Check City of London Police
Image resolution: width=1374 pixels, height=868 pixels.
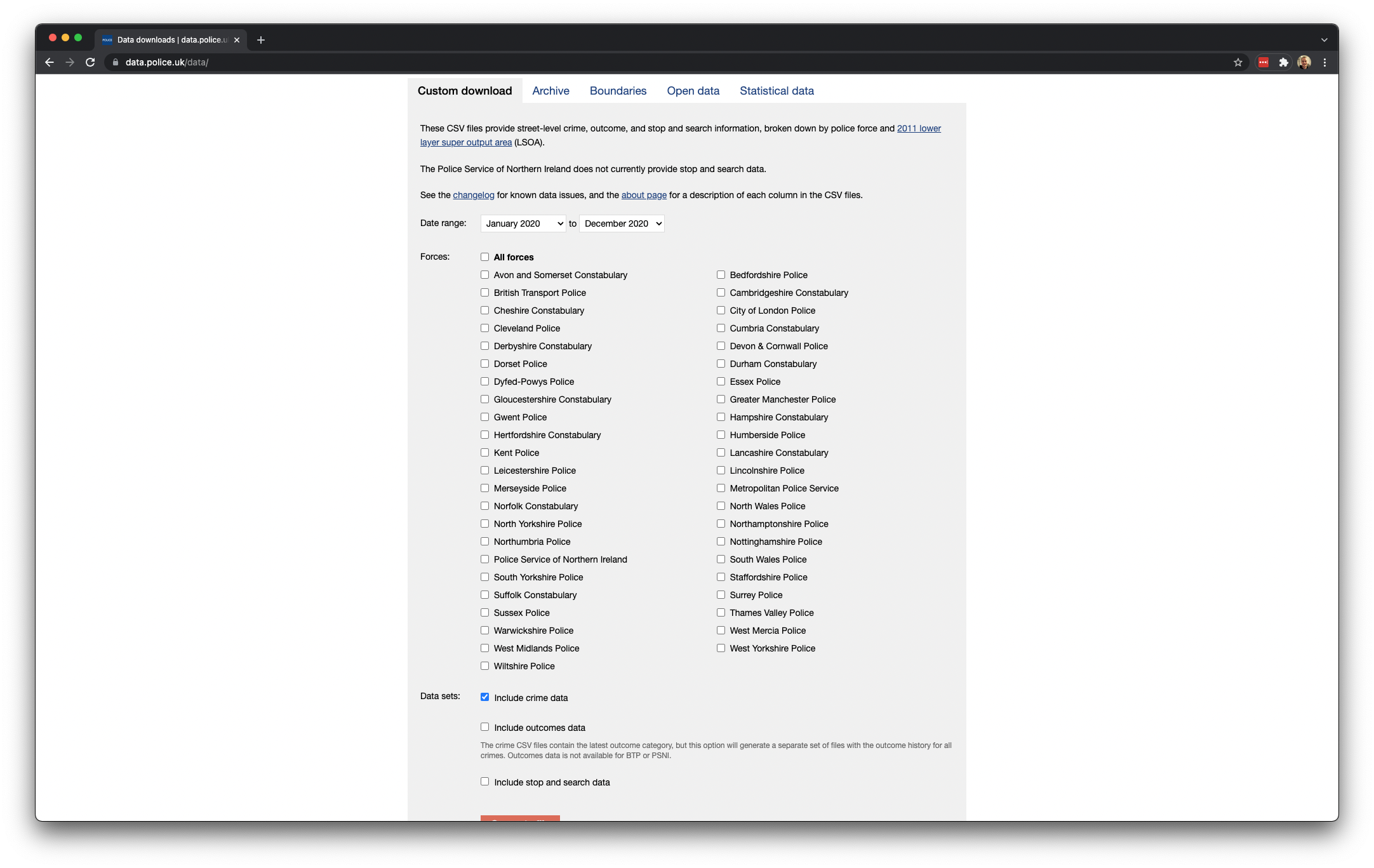tap(721, 310)
